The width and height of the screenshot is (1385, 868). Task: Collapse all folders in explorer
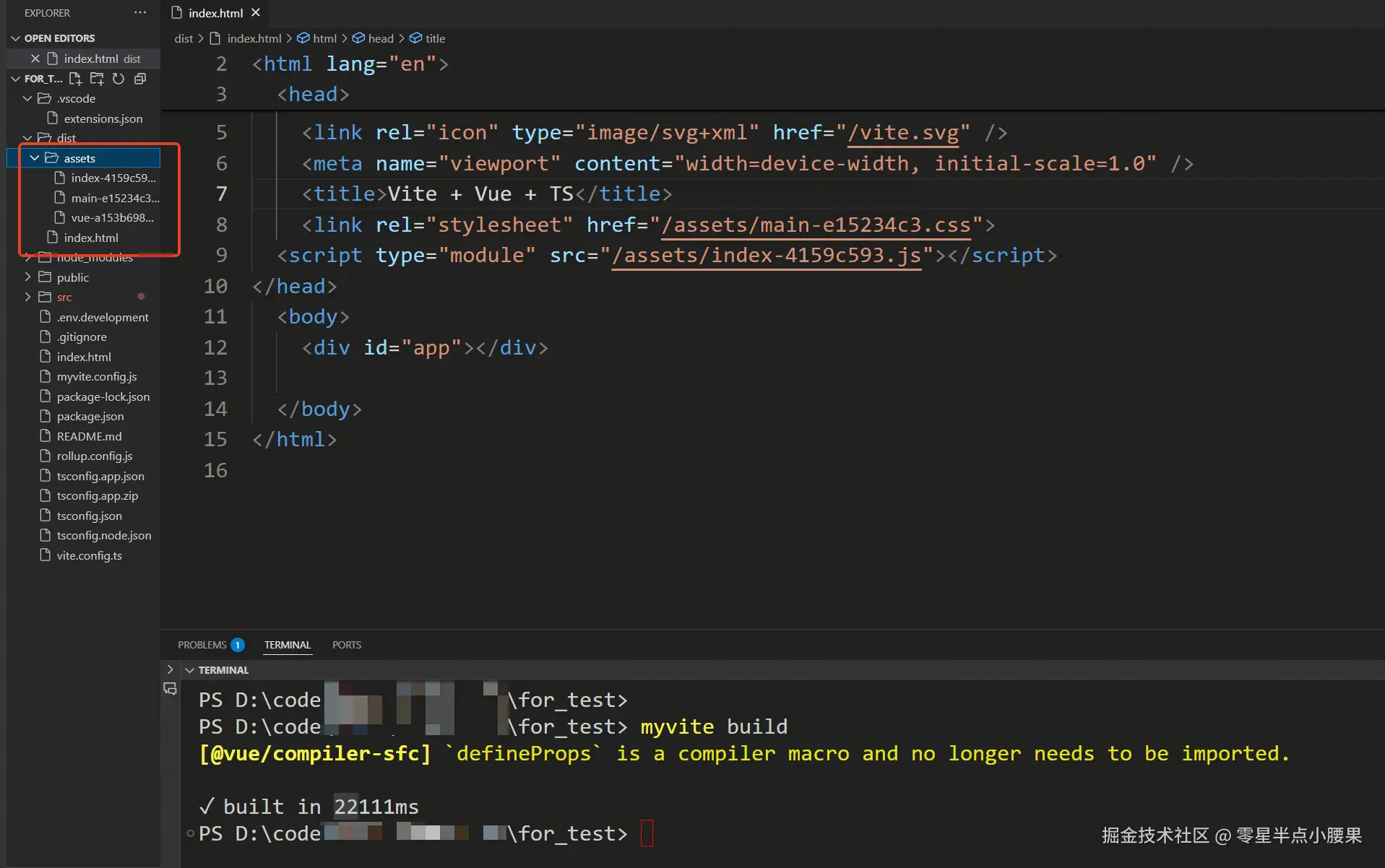tap(140, 79)
